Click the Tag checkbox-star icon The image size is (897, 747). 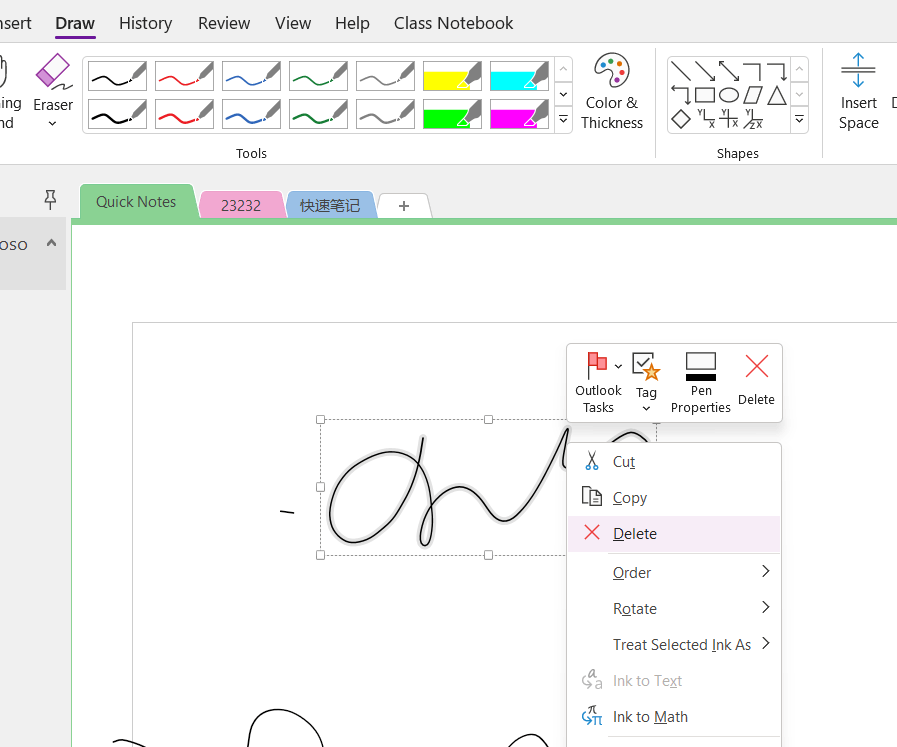point(646,367)
